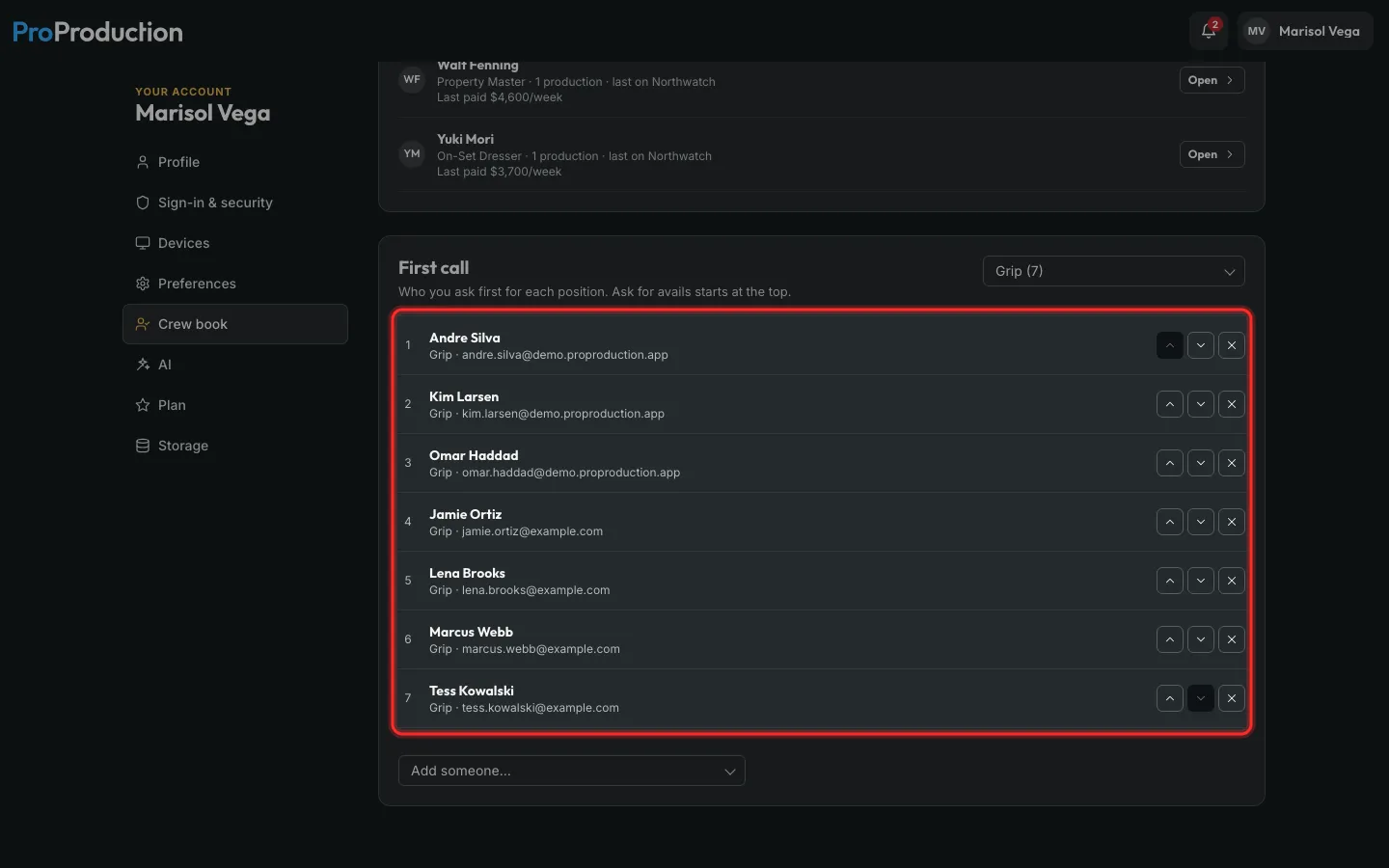Screen dimensions: 1389x868
Task: Go to Profile settings
Action: [x=235, y=162]
